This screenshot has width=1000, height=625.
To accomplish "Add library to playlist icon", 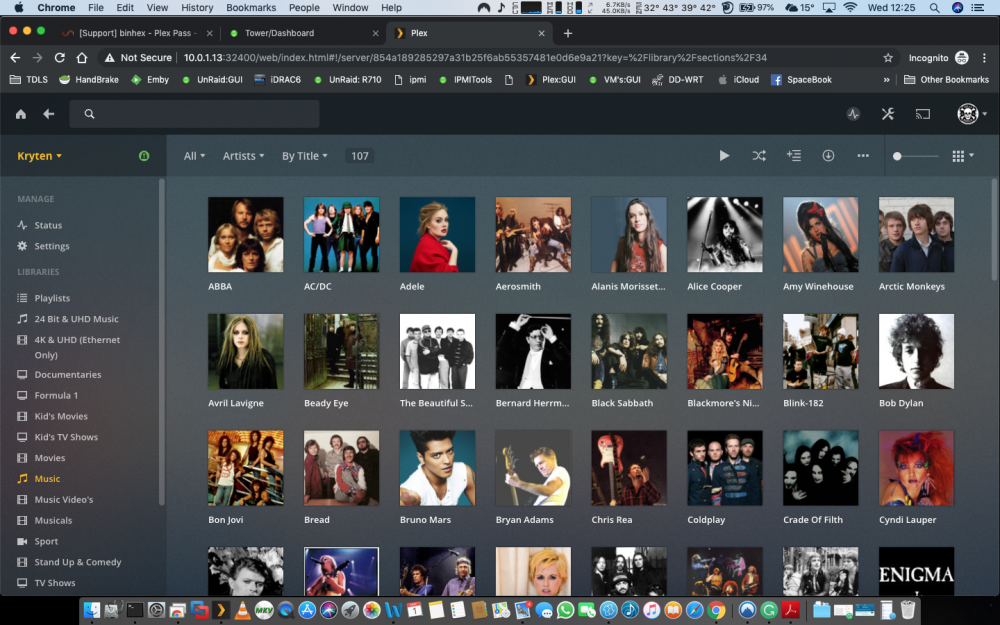I will (x=794, y=156).
